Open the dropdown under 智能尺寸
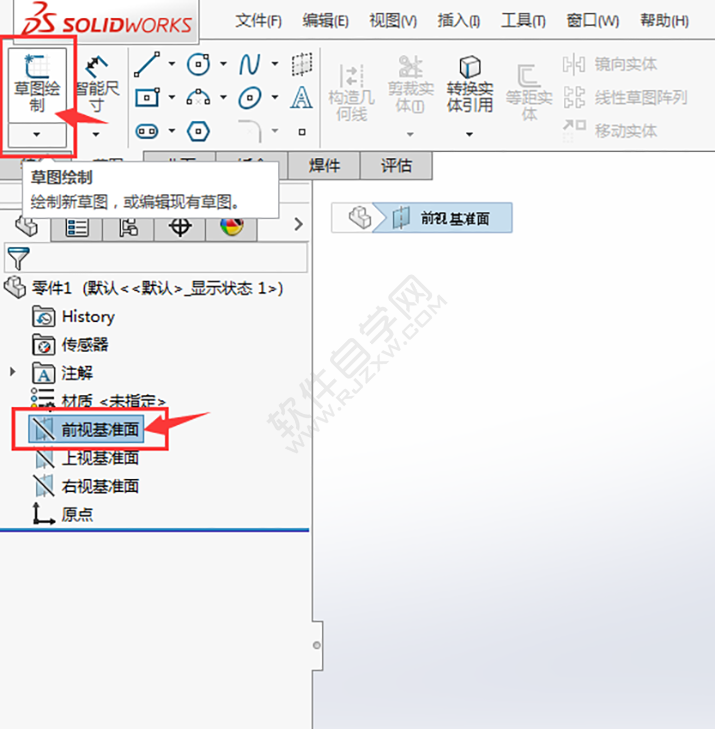715x729 pixels. (96, 134)
